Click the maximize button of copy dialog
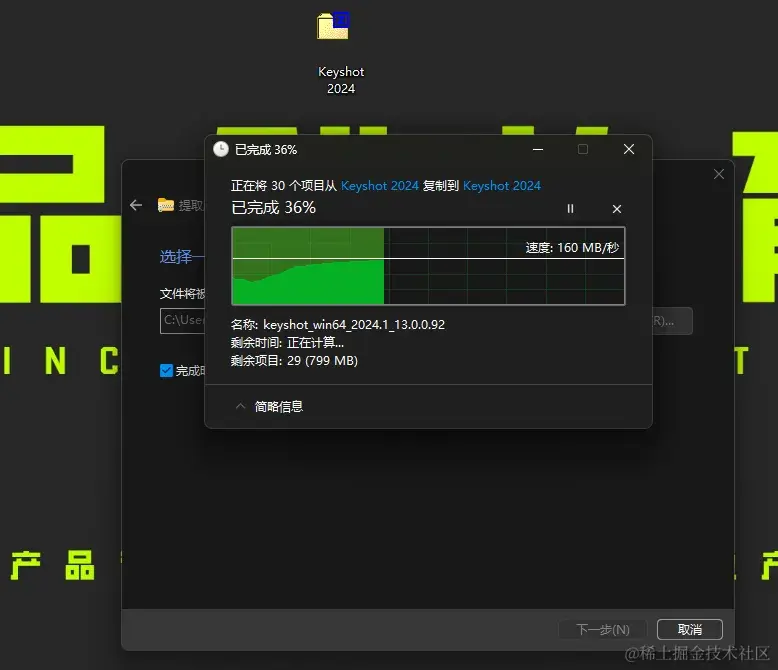 tap(583, 149)
